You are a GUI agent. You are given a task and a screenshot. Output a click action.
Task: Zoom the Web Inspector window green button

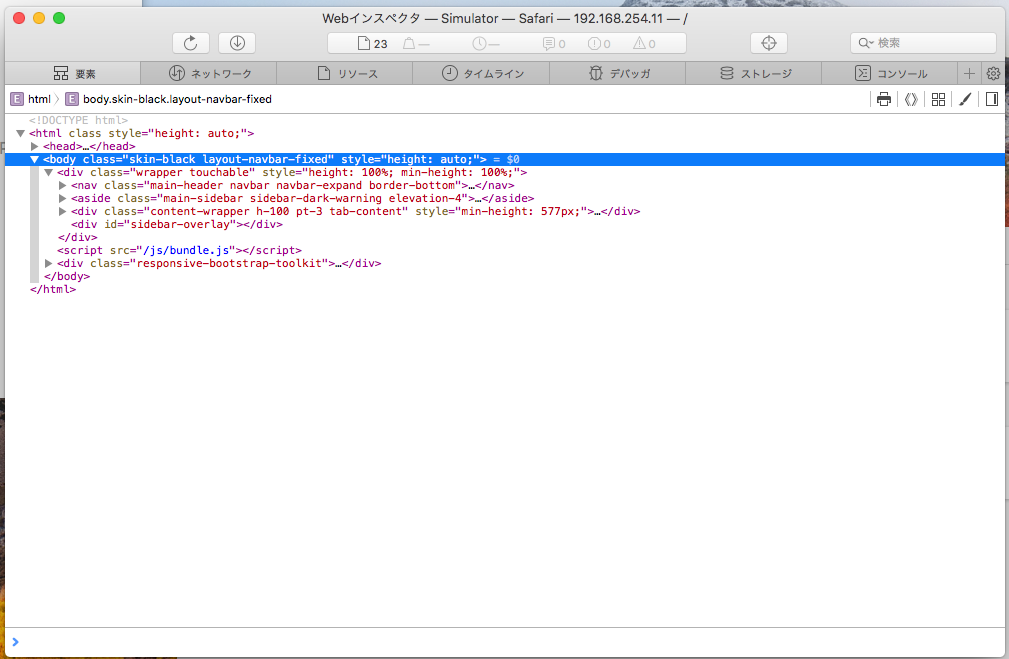tap(59, 18)
